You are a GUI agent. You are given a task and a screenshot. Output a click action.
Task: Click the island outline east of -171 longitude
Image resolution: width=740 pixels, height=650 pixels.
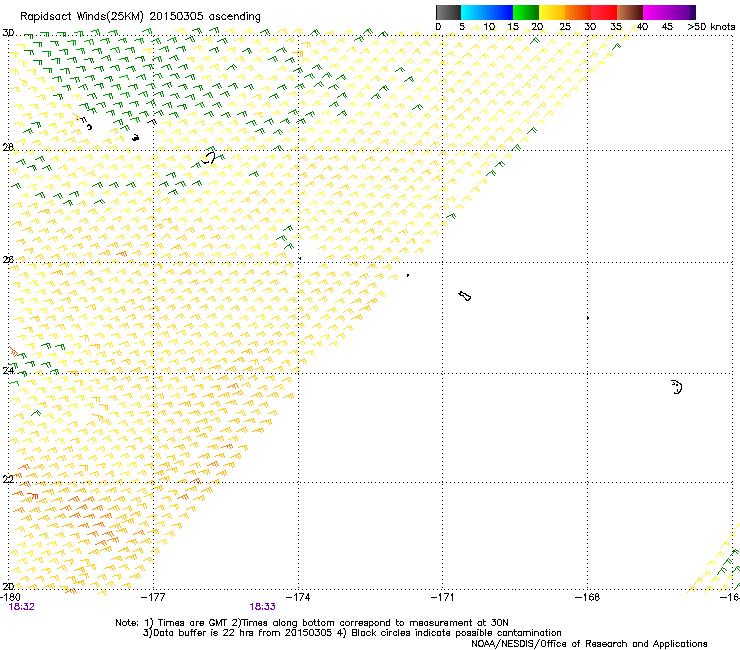pyautogui.click(x=464, y=296)
